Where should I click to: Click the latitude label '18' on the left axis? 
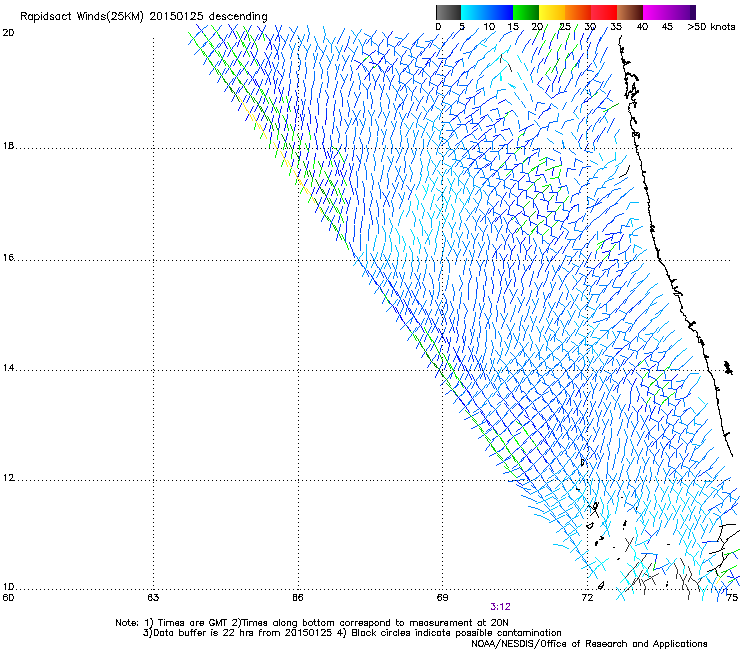[8, 146]
